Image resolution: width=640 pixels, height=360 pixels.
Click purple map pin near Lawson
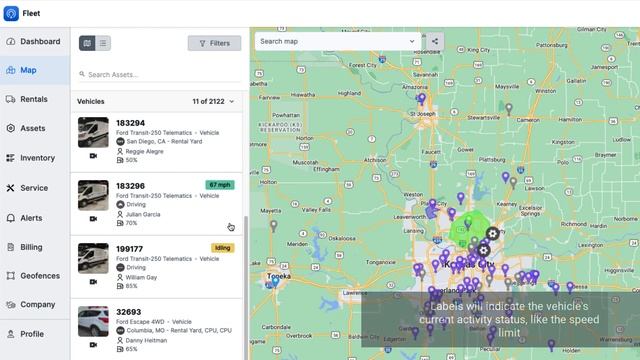[505, 177]
